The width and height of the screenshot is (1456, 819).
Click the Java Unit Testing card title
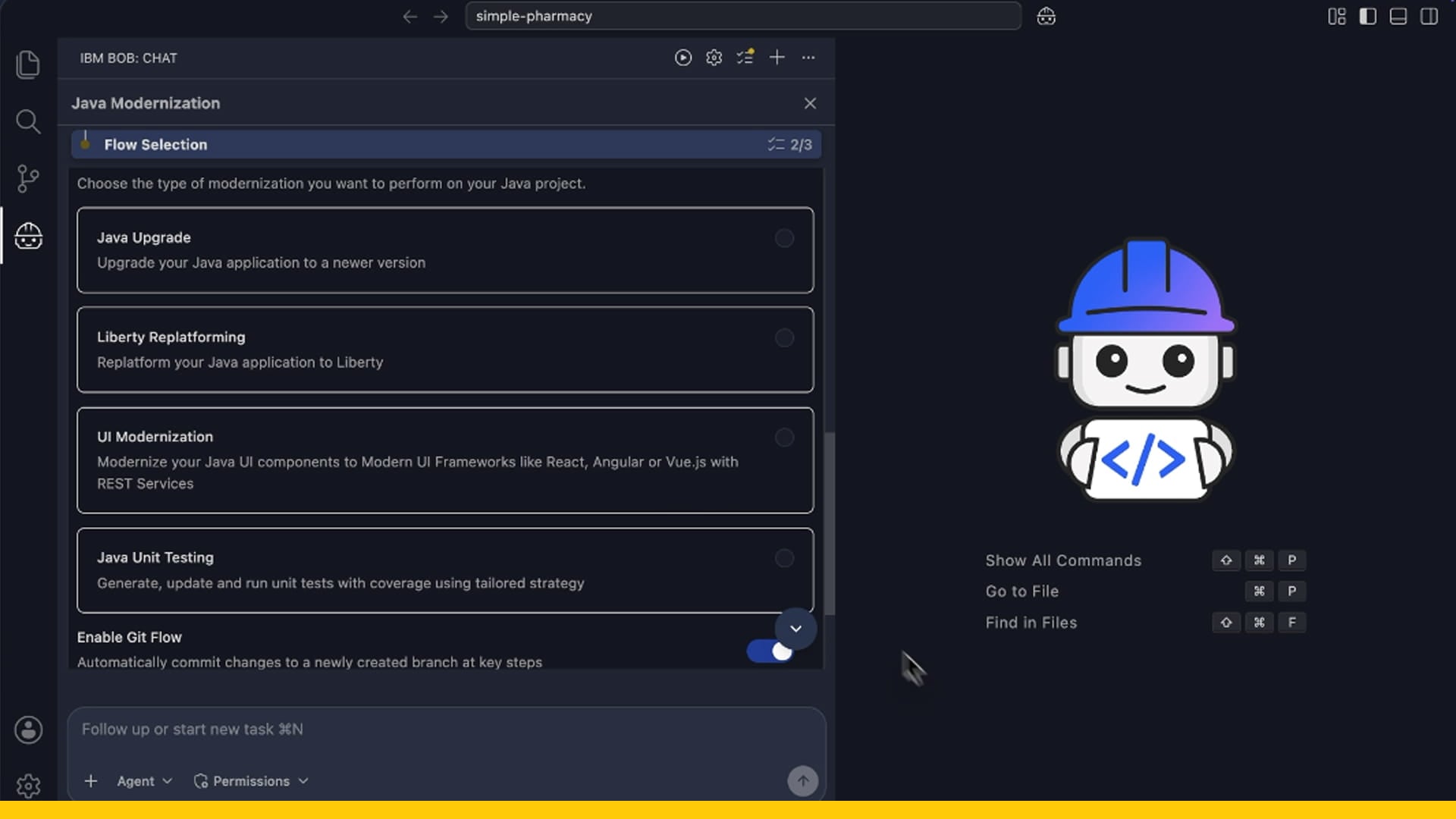pyautogui.click(x=155, y=557)
